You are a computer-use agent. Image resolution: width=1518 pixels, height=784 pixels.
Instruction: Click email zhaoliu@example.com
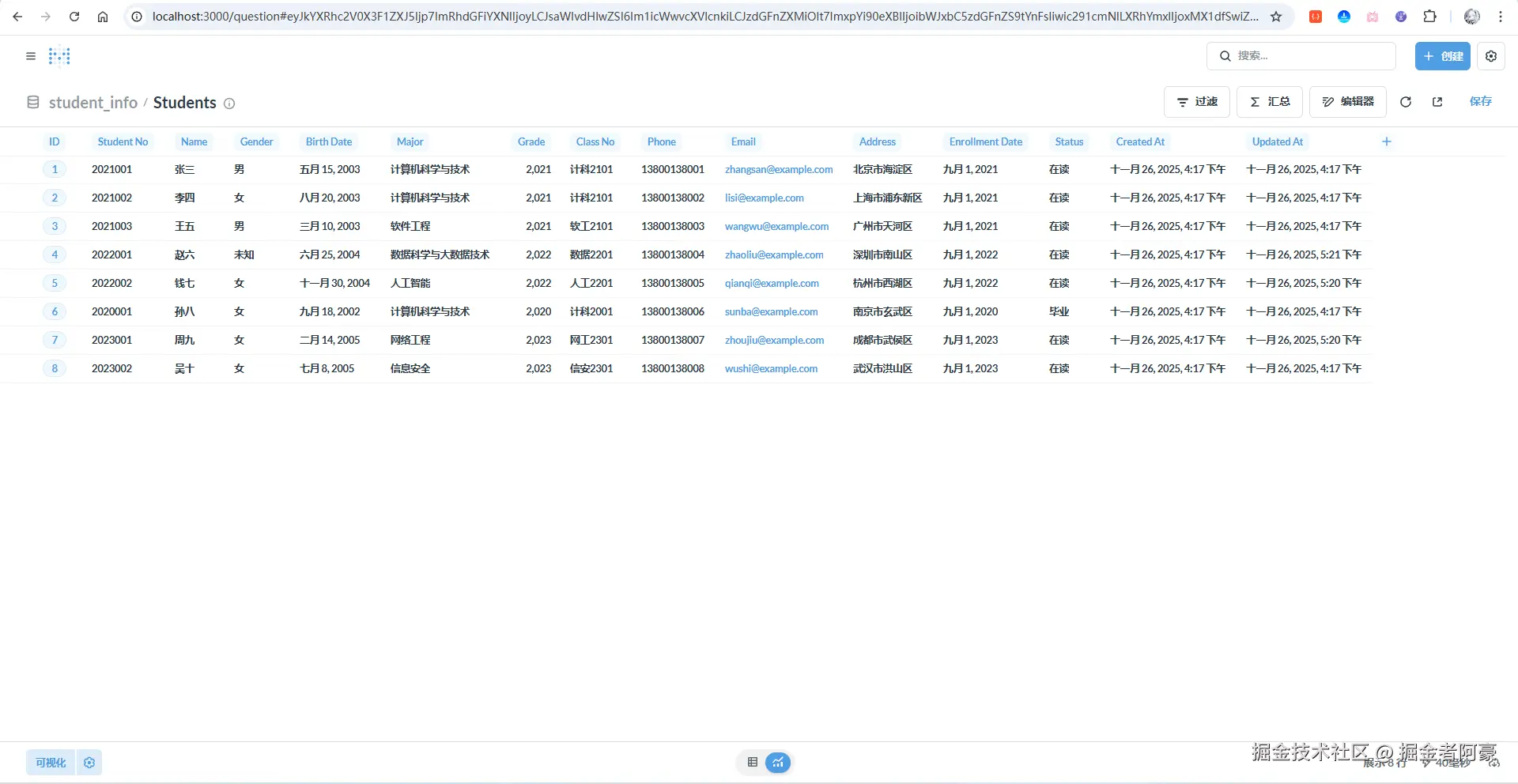774,254
